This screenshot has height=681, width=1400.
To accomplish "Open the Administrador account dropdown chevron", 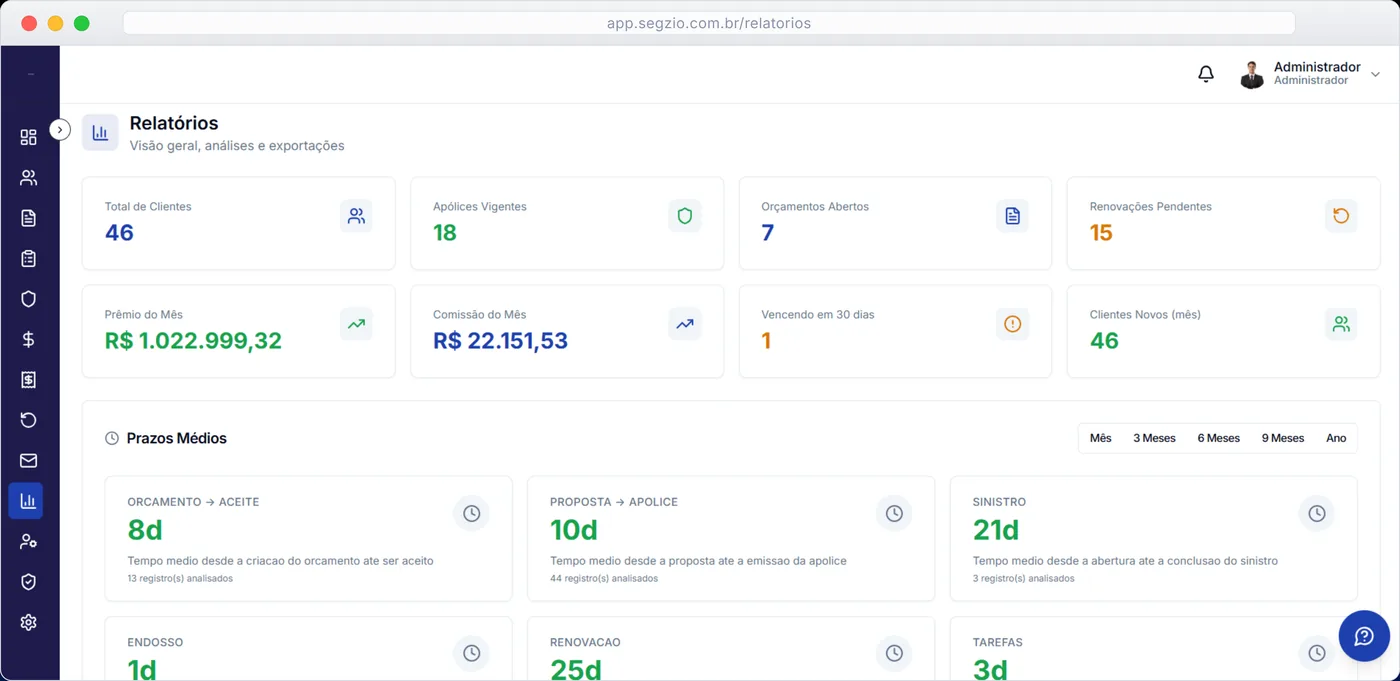I will point(1375,74).
